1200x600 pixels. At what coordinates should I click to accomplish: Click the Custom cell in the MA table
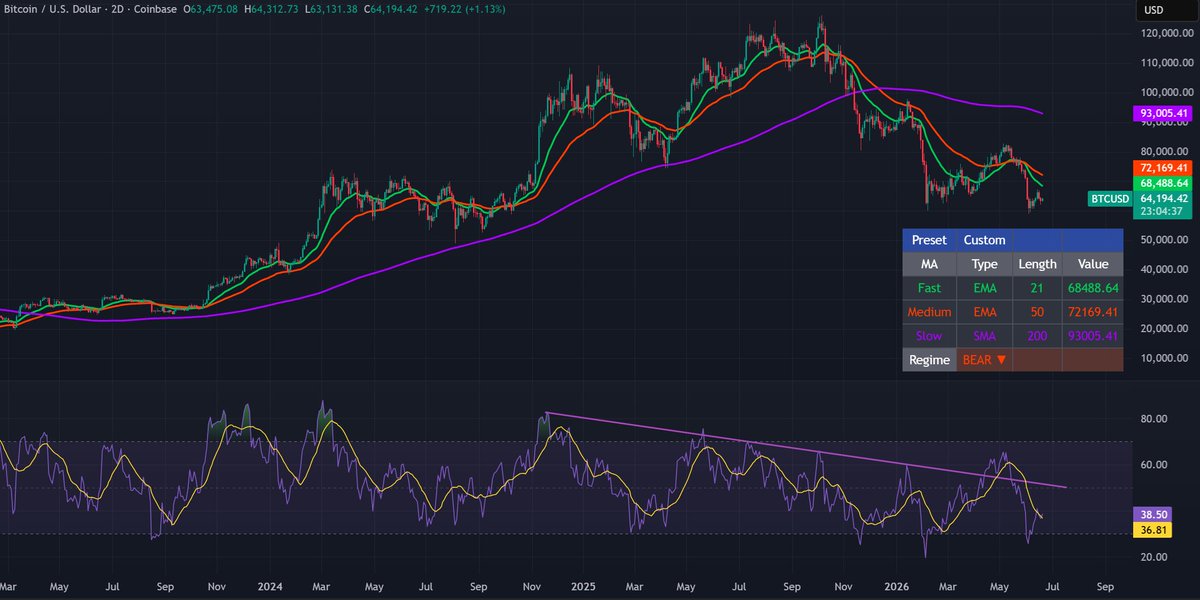pos(984,240)
